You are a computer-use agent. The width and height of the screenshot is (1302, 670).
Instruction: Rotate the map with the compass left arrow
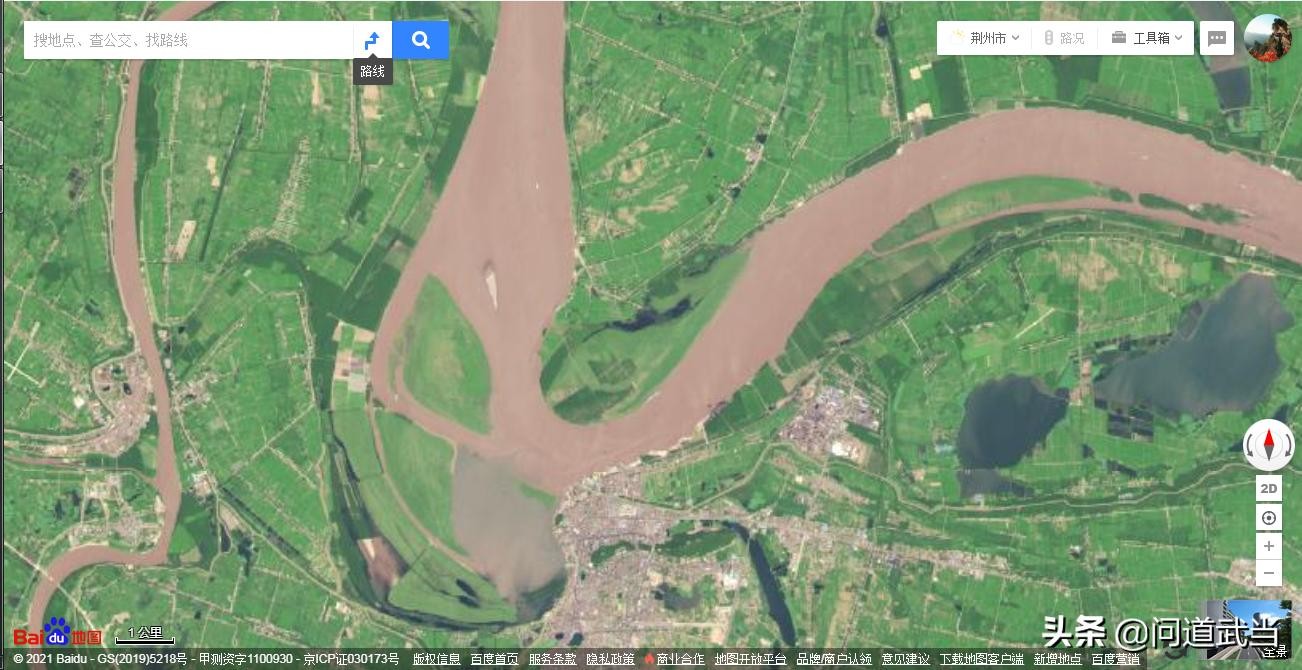click(x=1250, y=445)
